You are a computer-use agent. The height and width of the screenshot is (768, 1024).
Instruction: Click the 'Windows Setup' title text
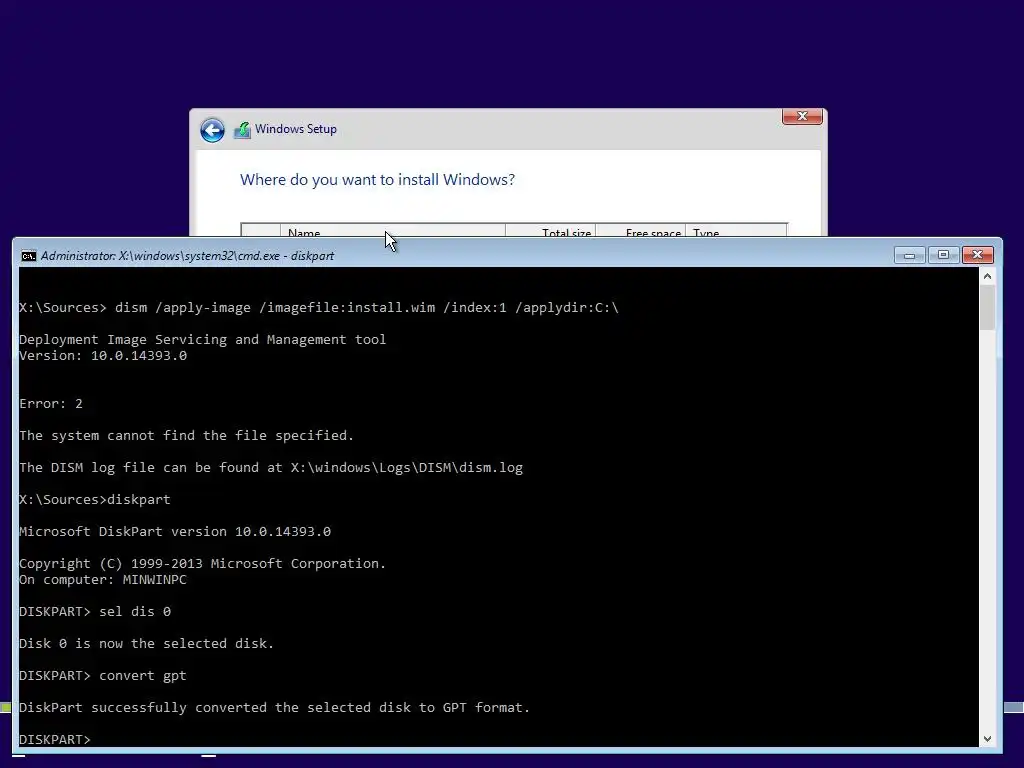[x=296, y=129]
